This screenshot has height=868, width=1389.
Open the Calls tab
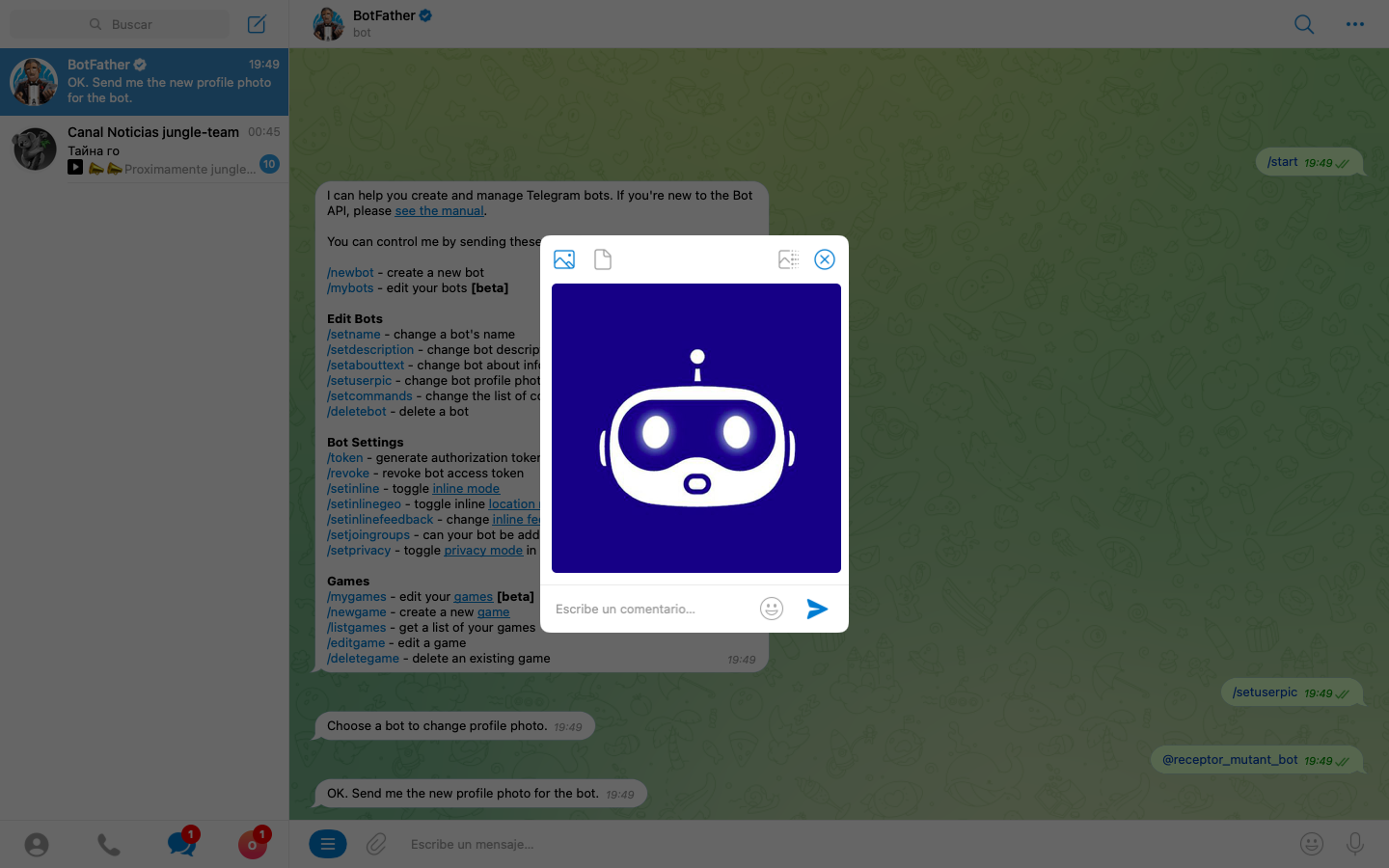point(109,845)
